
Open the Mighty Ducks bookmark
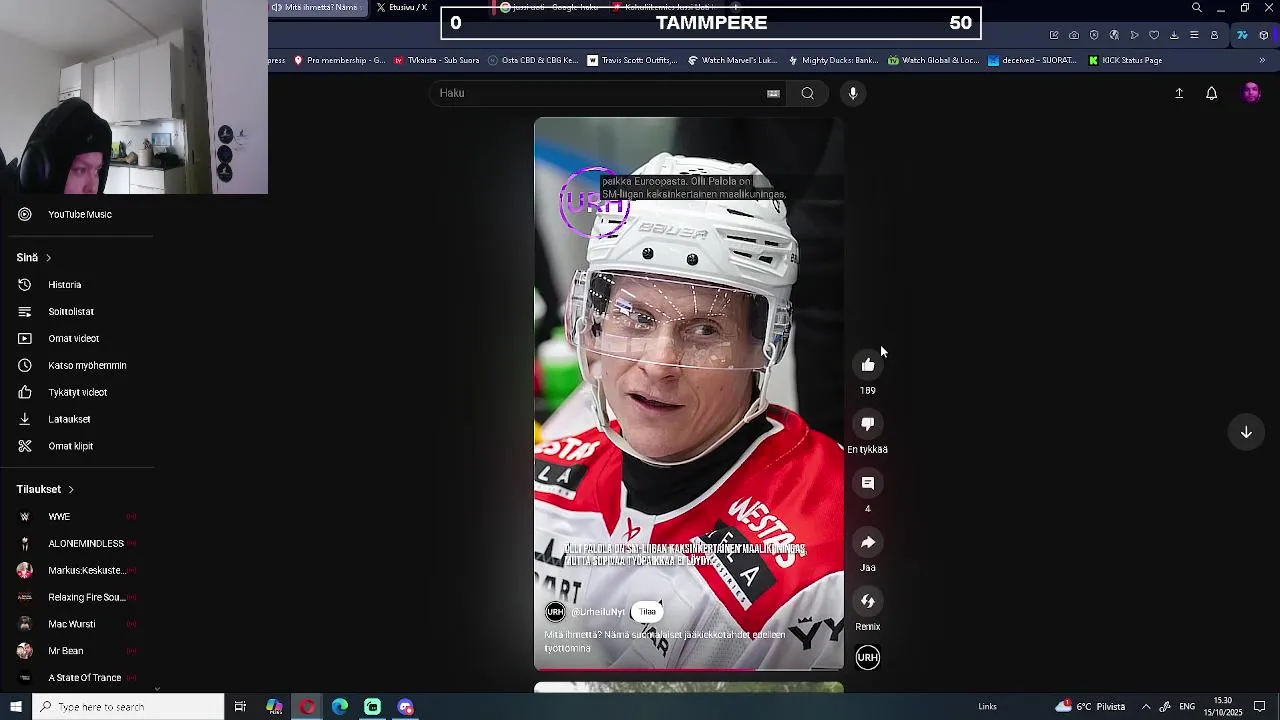(x=833, y=60)
